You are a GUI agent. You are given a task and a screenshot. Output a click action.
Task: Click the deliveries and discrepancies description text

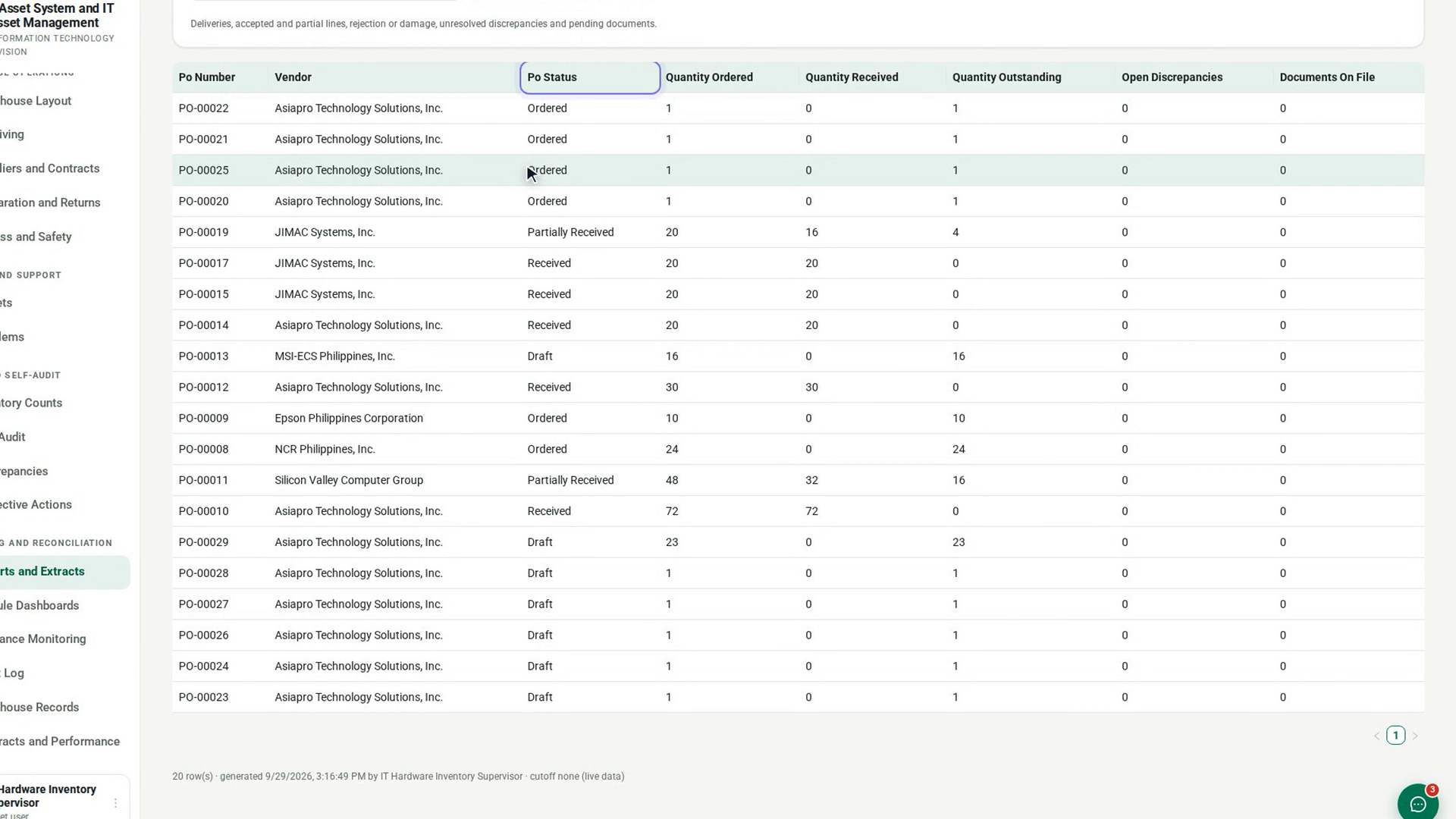pos(423,24)
